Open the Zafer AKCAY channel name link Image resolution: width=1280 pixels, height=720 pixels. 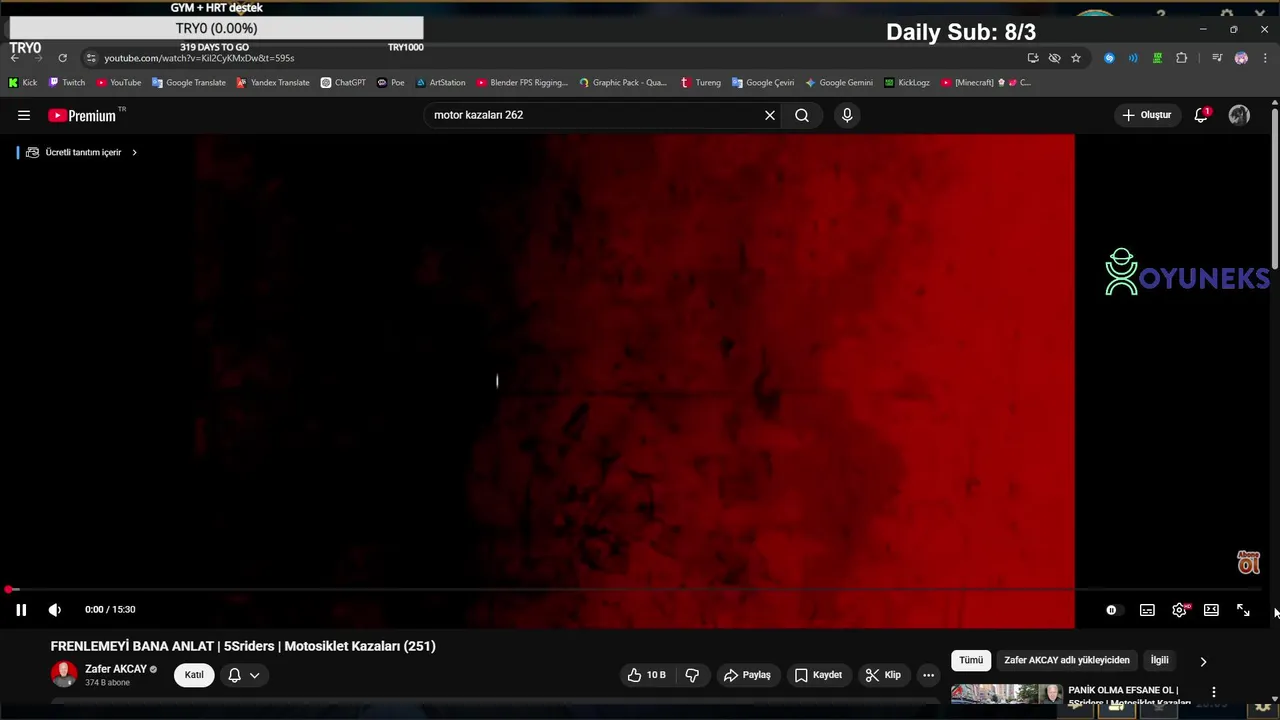click(x=116, y=669)
